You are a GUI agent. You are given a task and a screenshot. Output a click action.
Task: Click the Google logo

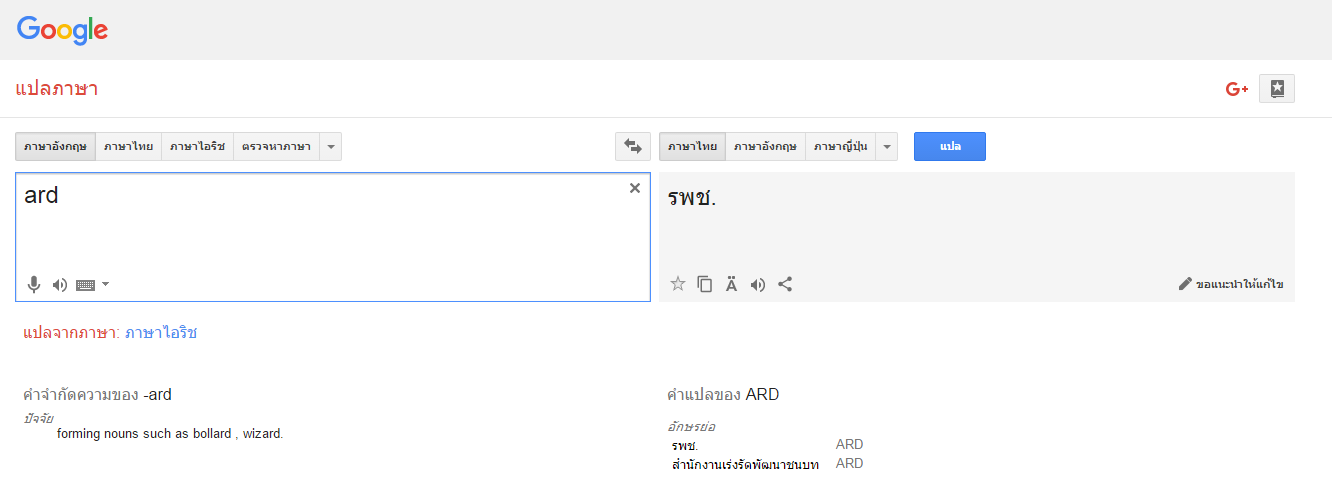click(62, 31)
